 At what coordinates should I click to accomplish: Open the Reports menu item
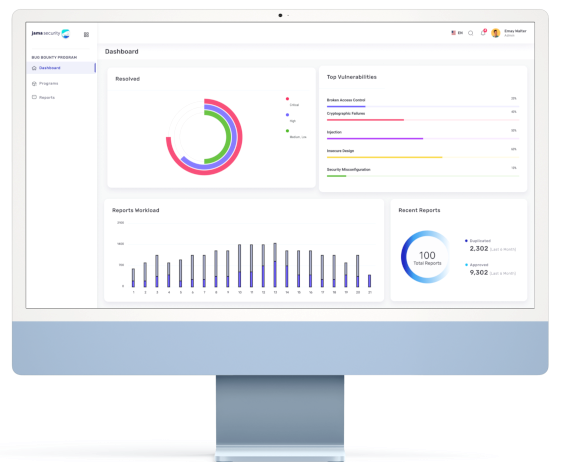coord(47,97)
